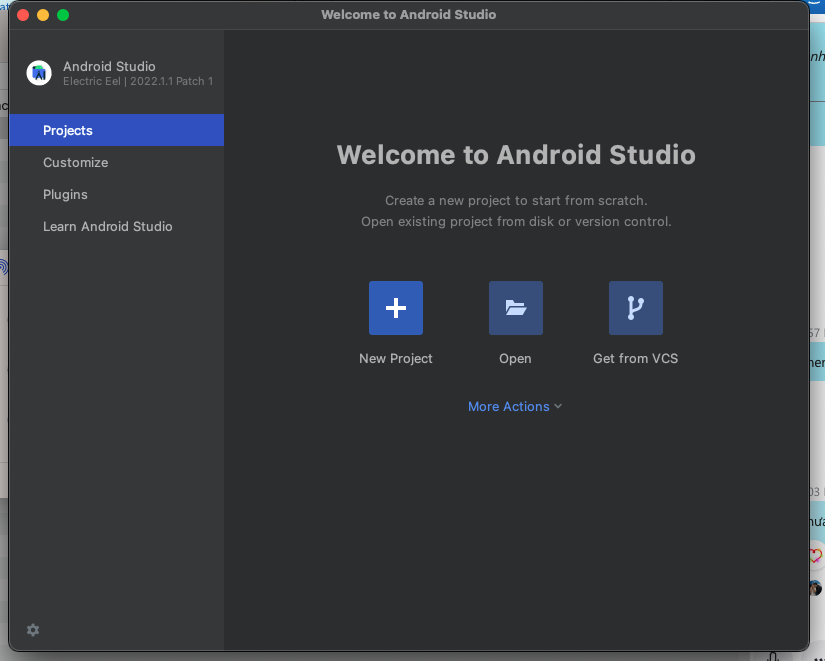This screenshot has width=825, height=661.
Task: Maximize the window with the green button
Action: point(63,15)
